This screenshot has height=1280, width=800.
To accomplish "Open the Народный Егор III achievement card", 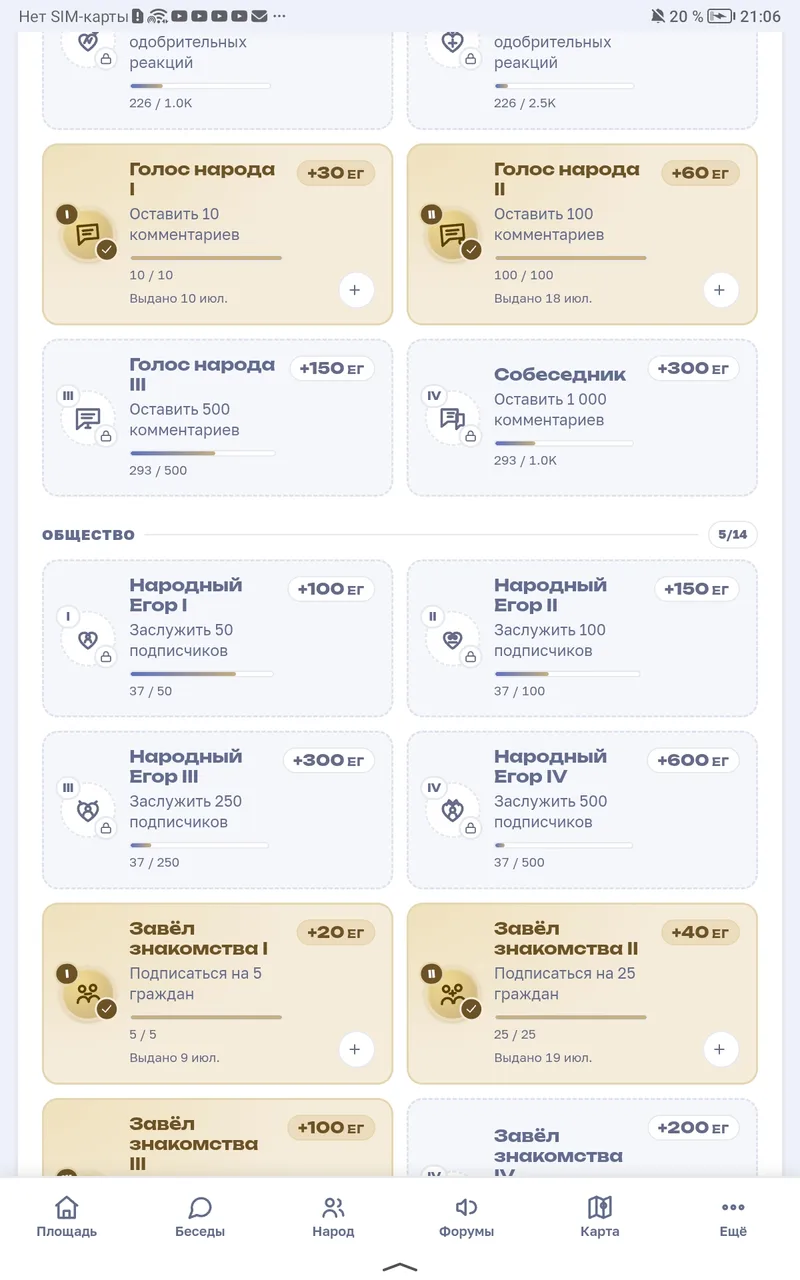I will click(217, 810).
